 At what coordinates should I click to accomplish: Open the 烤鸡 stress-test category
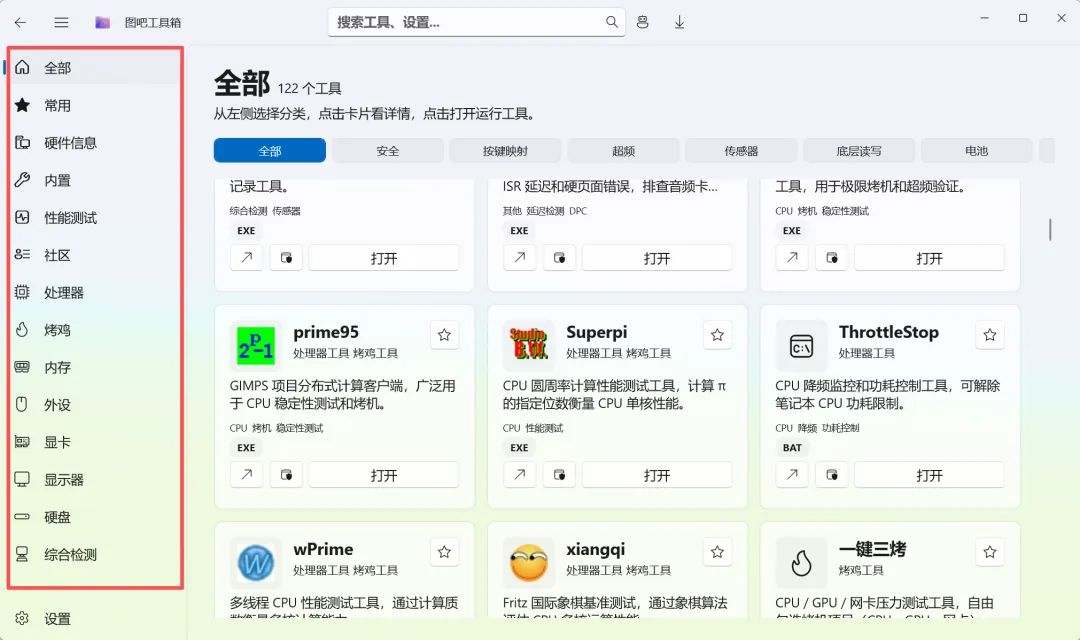pos(94,330)
